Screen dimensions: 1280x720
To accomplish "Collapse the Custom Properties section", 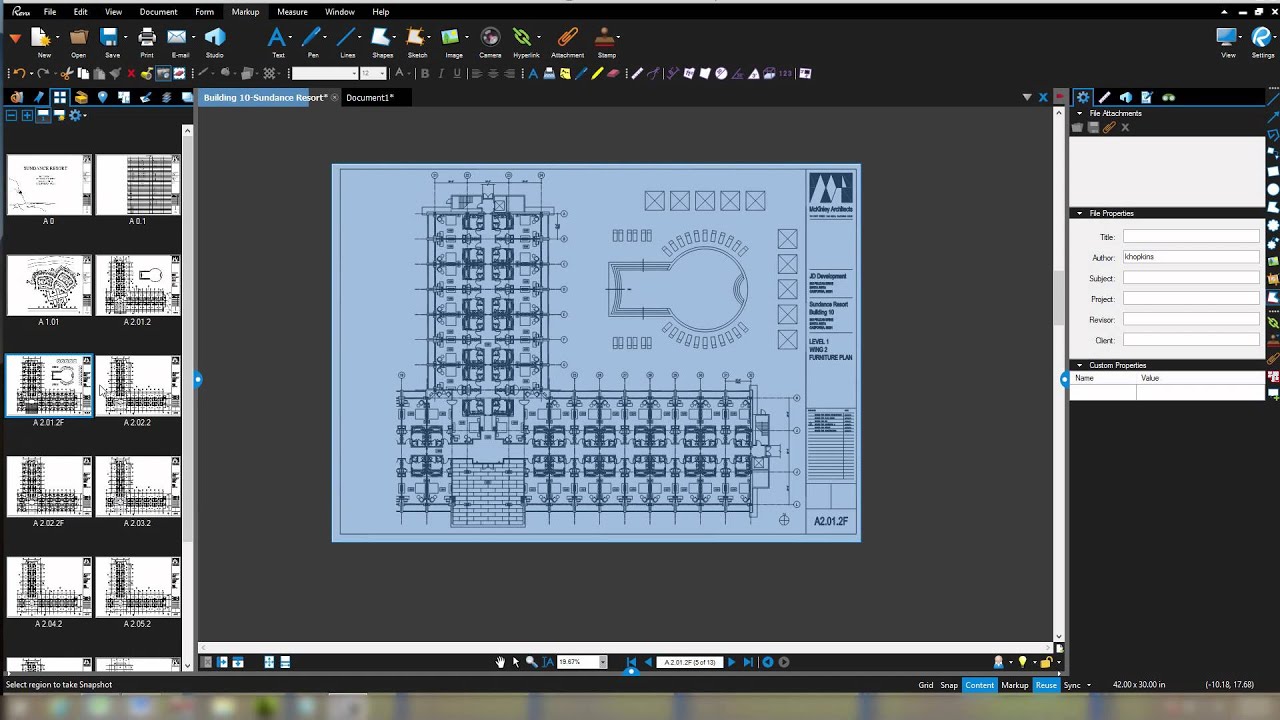I will coord(1079,365).
